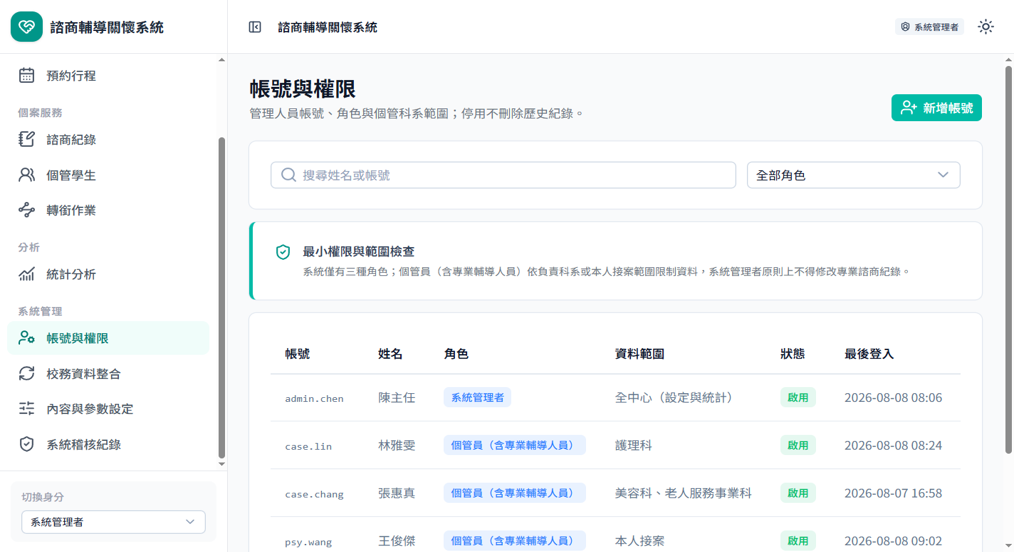The width and height of the screenshot is (1014, 552).
Task: Click the 系統管理者 badge in header
Action: click(929, 27)
